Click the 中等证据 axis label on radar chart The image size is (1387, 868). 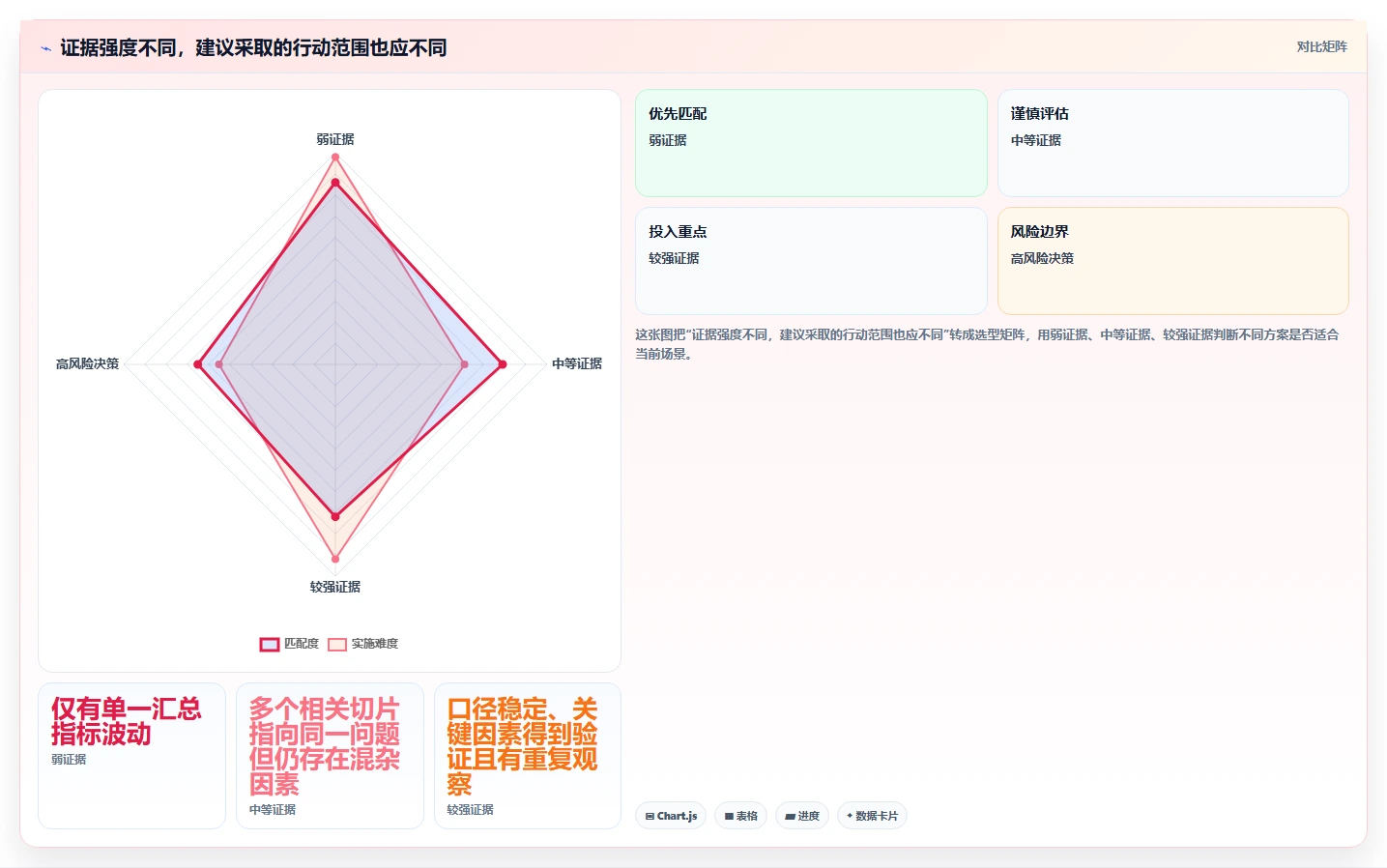577,363
